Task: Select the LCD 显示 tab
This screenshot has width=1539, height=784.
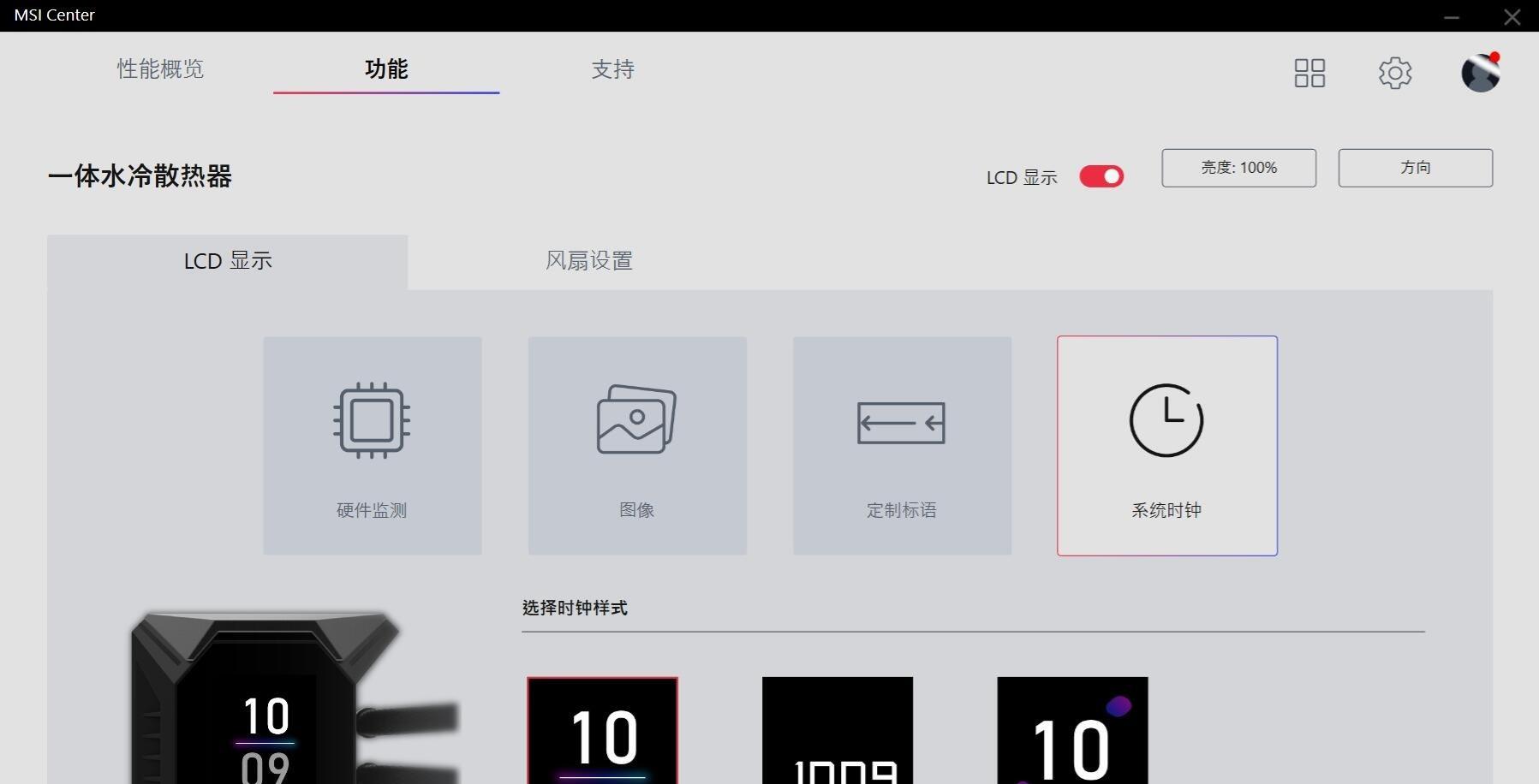Action: coord(228,261)
